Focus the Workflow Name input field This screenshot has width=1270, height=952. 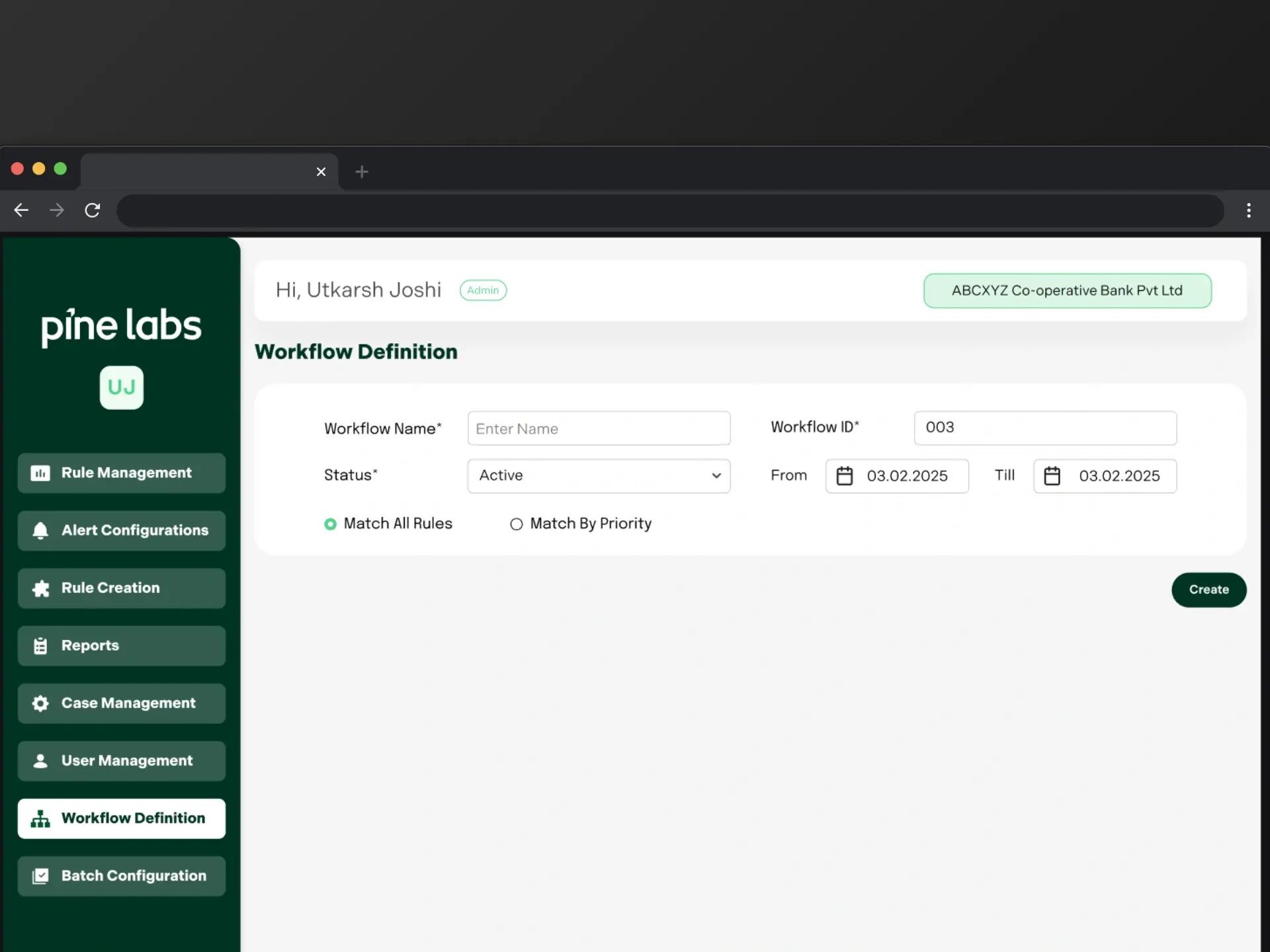tap(599, 428)
